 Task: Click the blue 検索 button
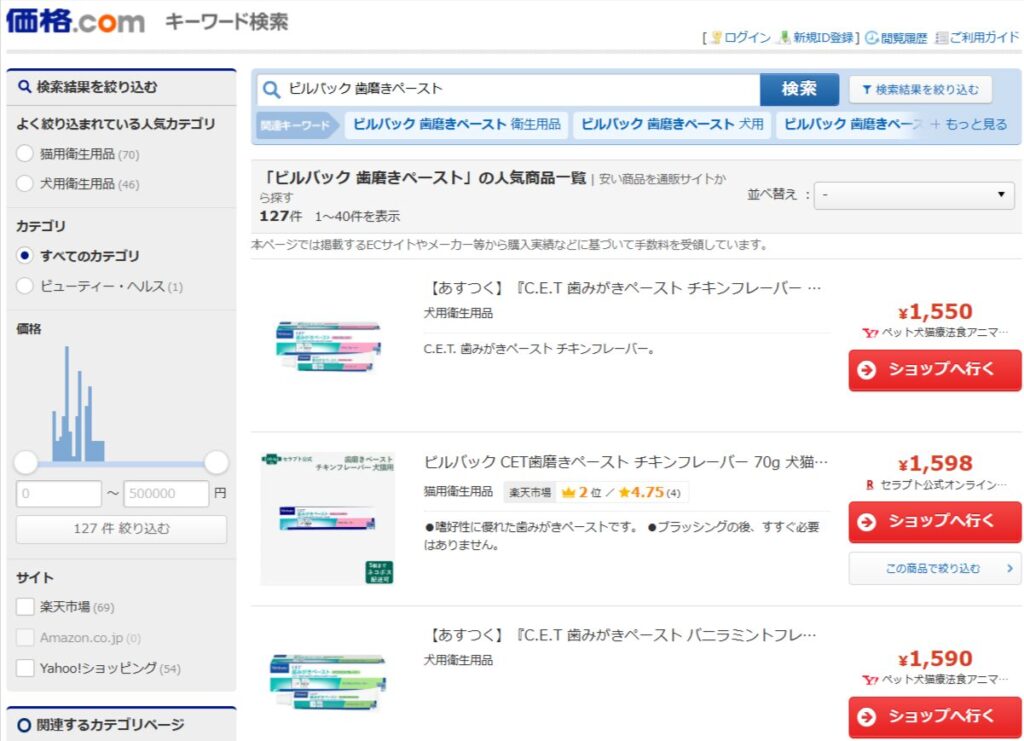(799, 89)
